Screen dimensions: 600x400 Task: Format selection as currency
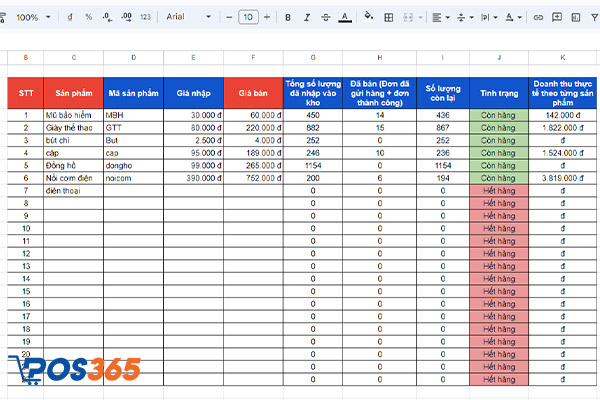(x=70, y=17)
